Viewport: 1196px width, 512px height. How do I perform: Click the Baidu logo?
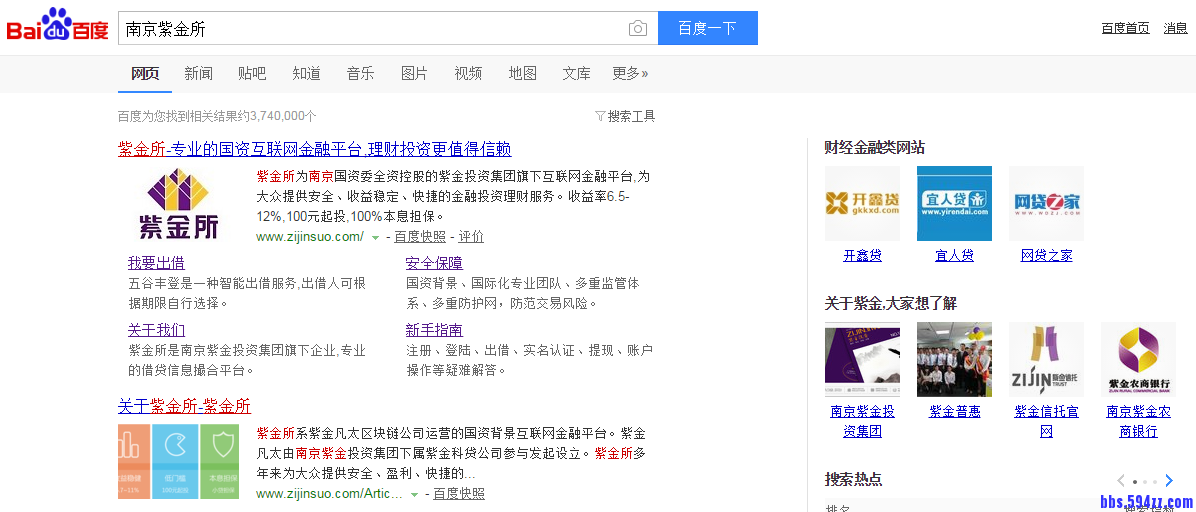point(57,25)
